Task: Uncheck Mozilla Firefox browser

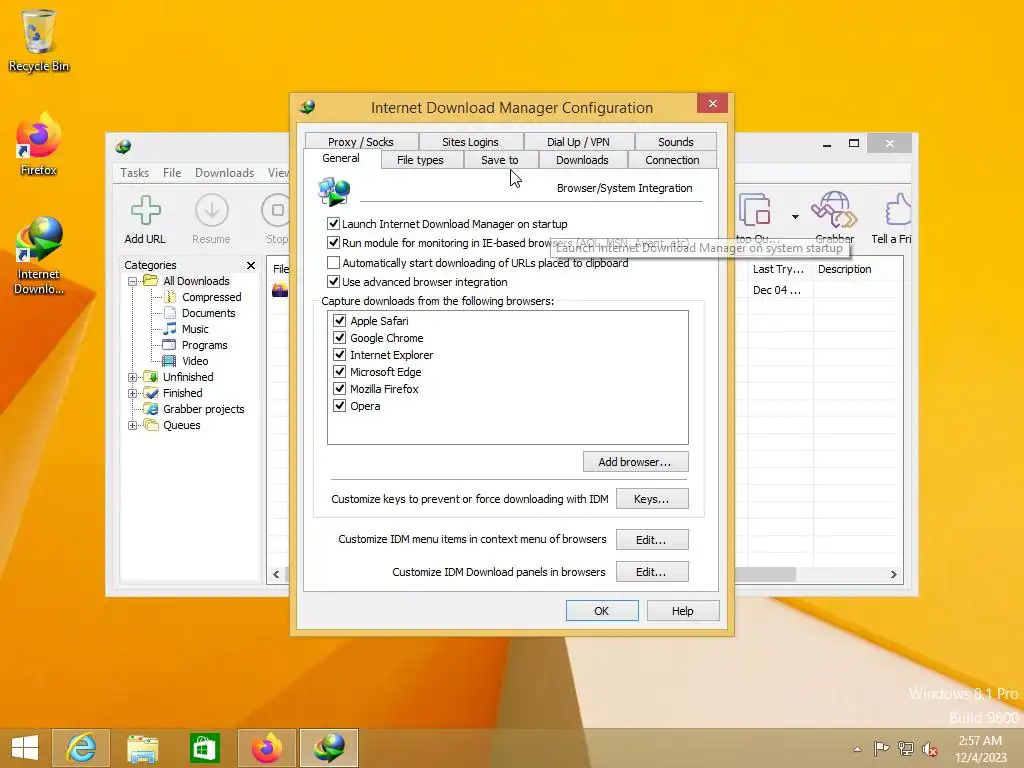Action: [340, 389]
